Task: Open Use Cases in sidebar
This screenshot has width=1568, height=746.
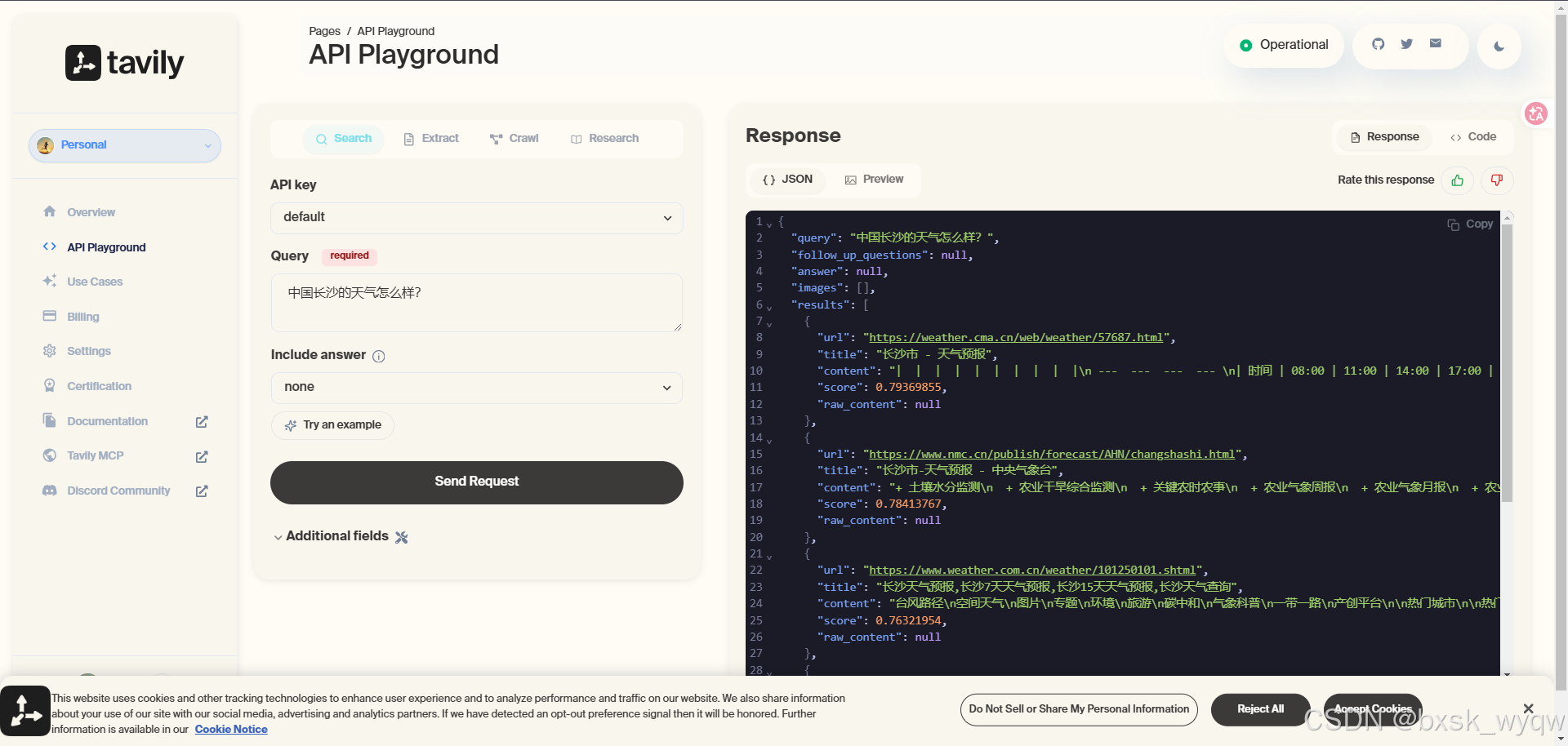Action: pos(95,282)
